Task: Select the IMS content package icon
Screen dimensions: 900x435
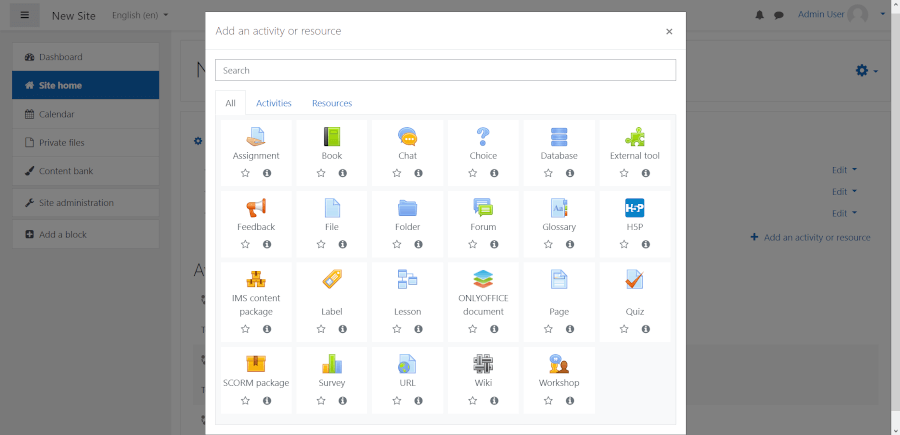Action: [x=256, y=279]
